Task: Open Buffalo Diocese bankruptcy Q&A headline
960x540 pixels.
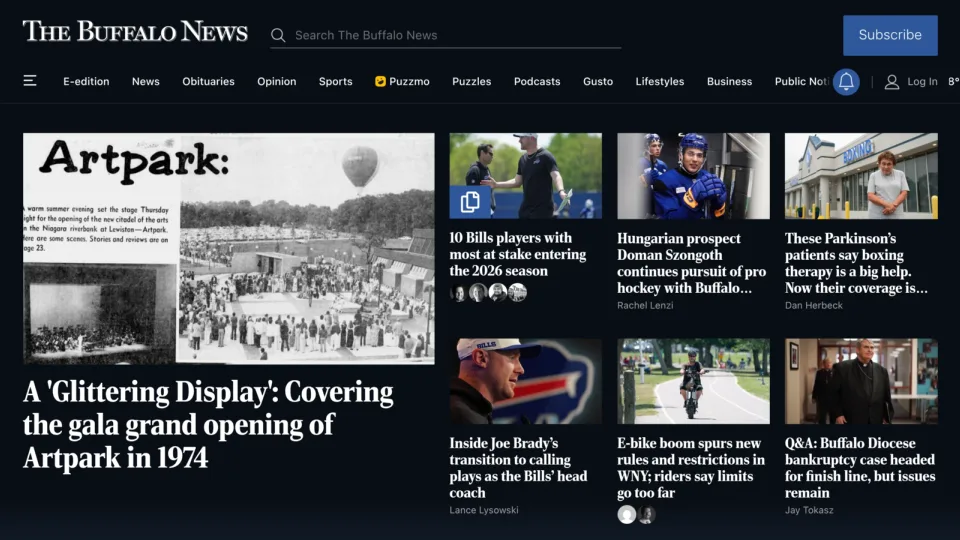Action: tap(860, 468)
